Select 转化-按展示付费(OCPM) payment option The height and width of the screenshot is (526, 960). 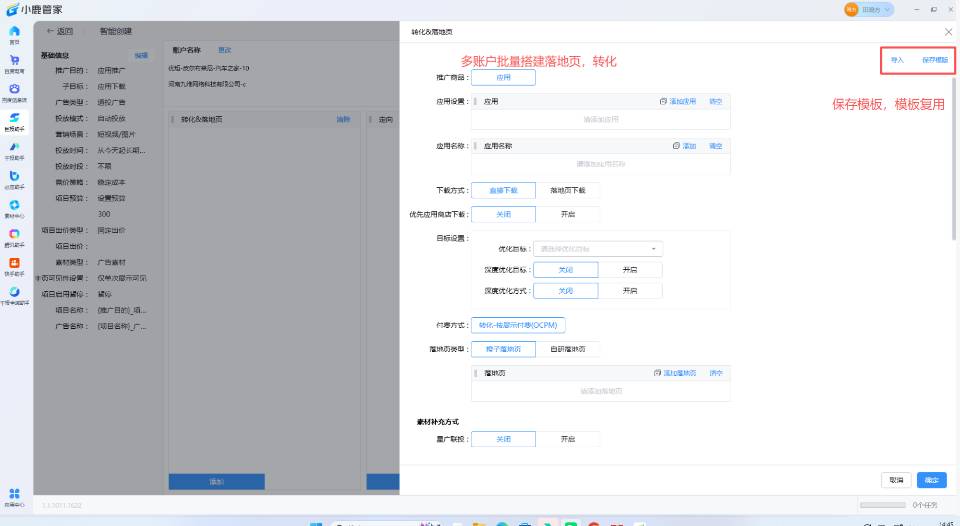(x=518, y=325)
